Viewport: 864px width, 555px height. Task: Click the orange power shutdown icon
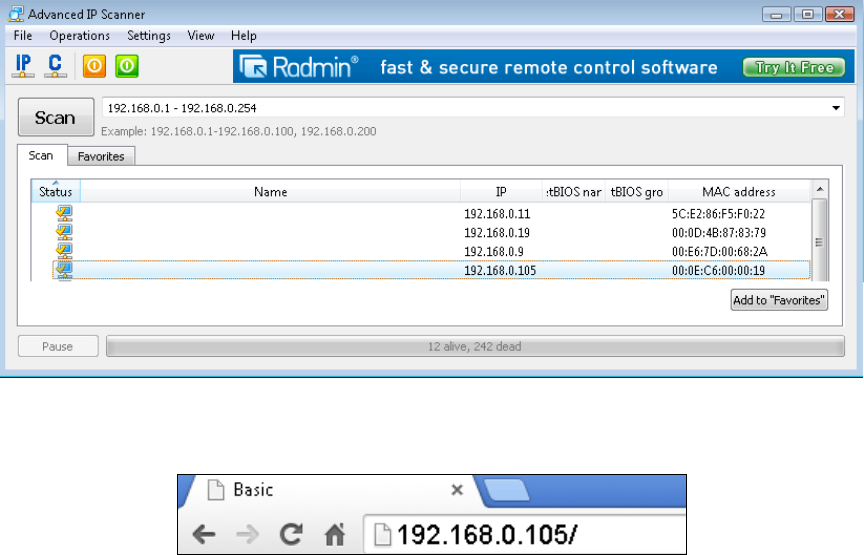tap(94, 66)
